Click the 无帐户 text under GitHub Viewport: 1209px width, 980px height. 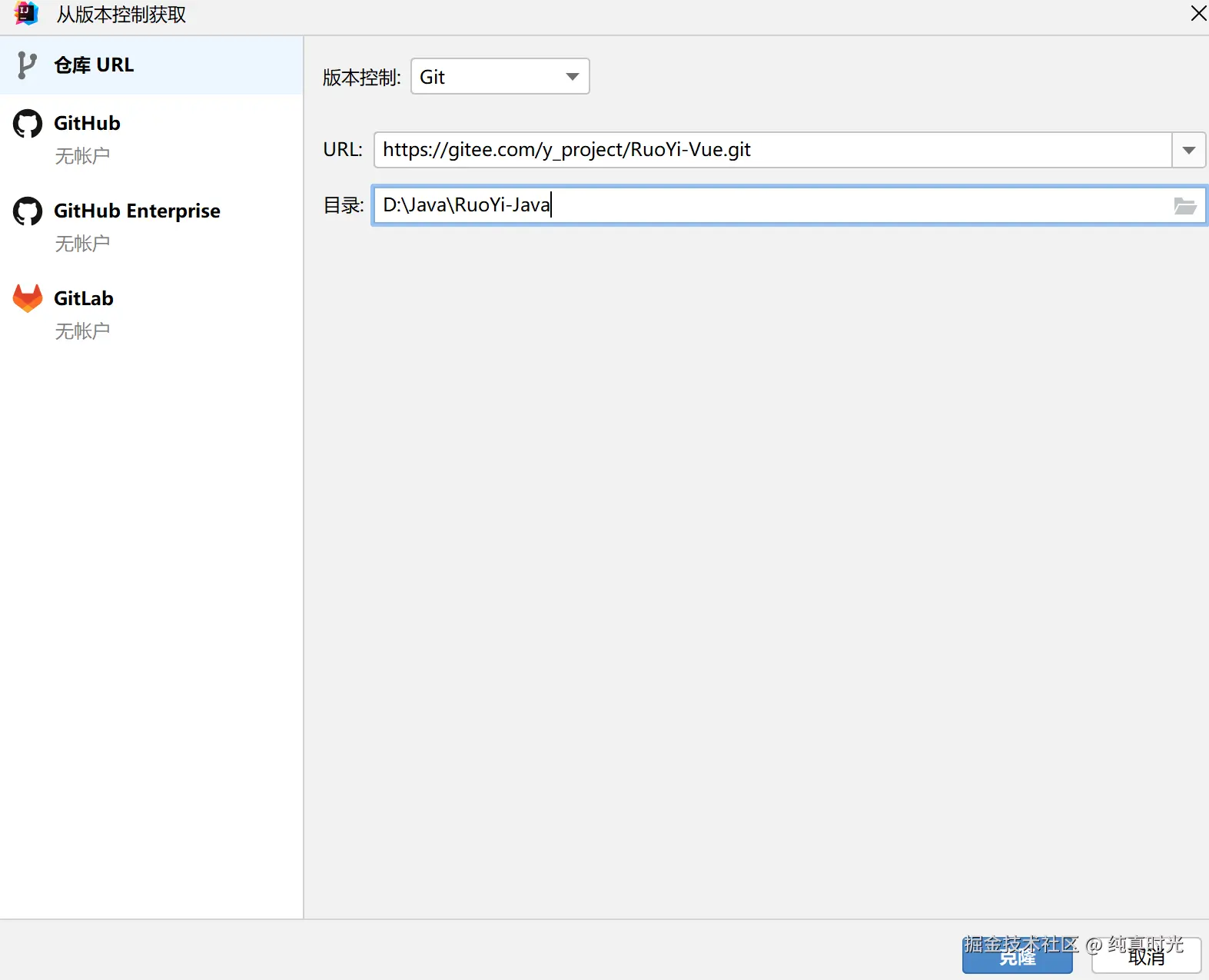[82, 156]
